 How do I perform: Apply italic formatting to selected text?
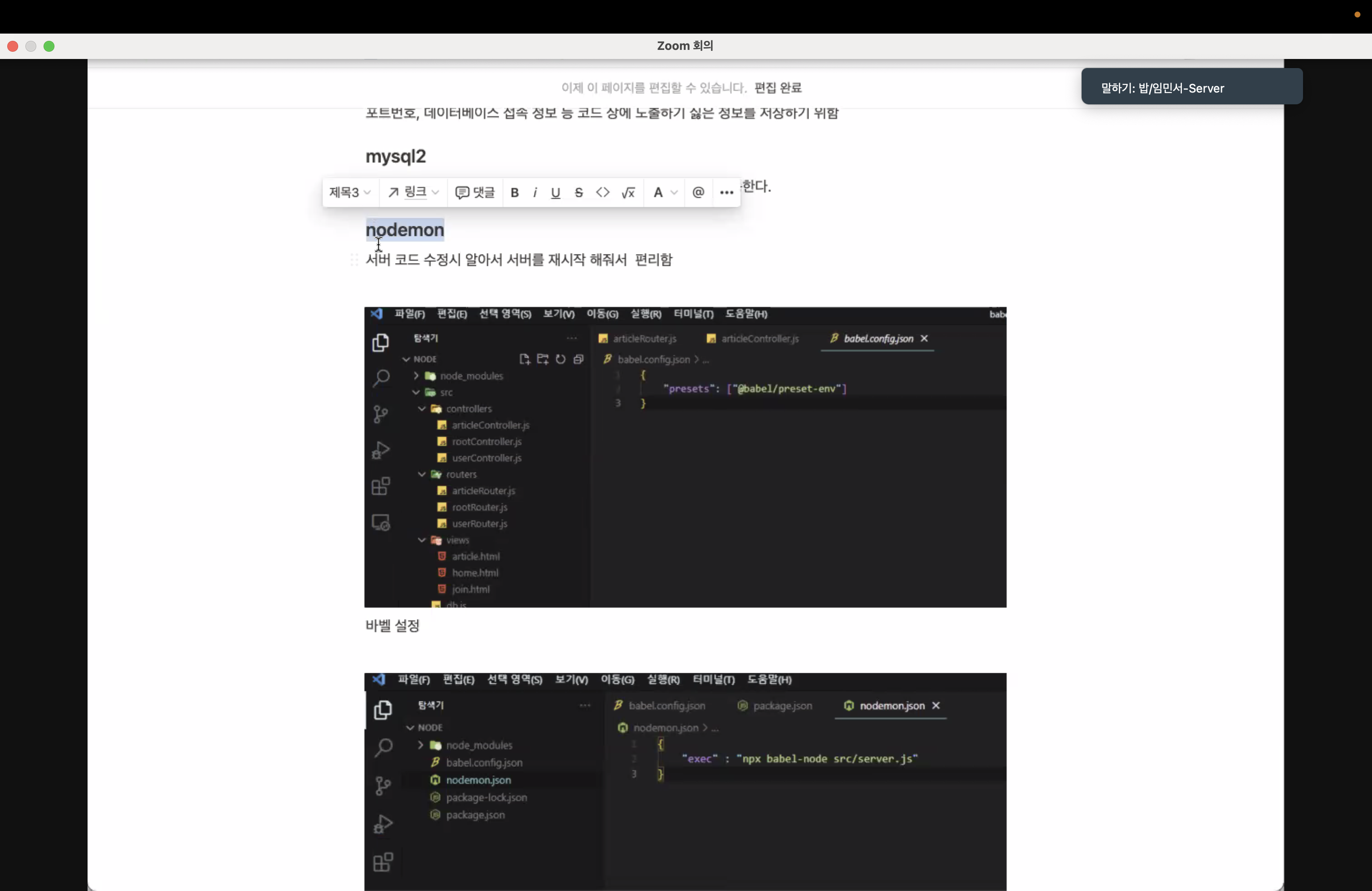click(x=535, y=192)
